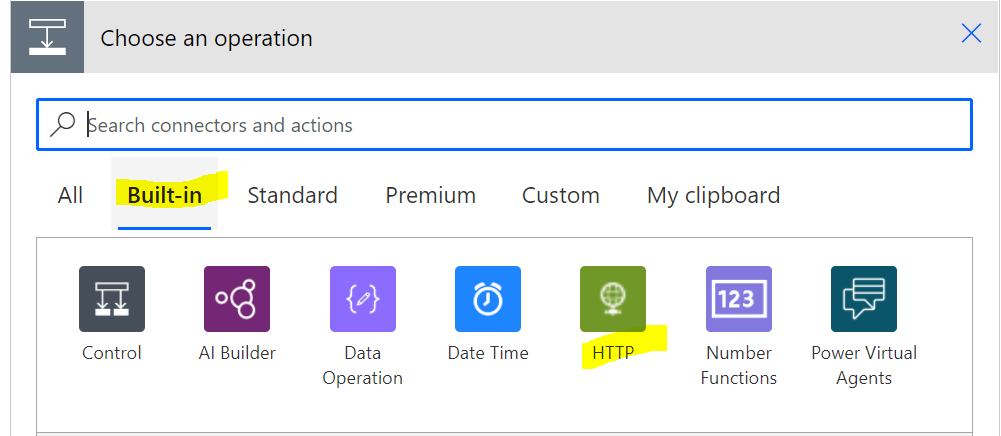Click the HTTP label text

coord(613,353)
